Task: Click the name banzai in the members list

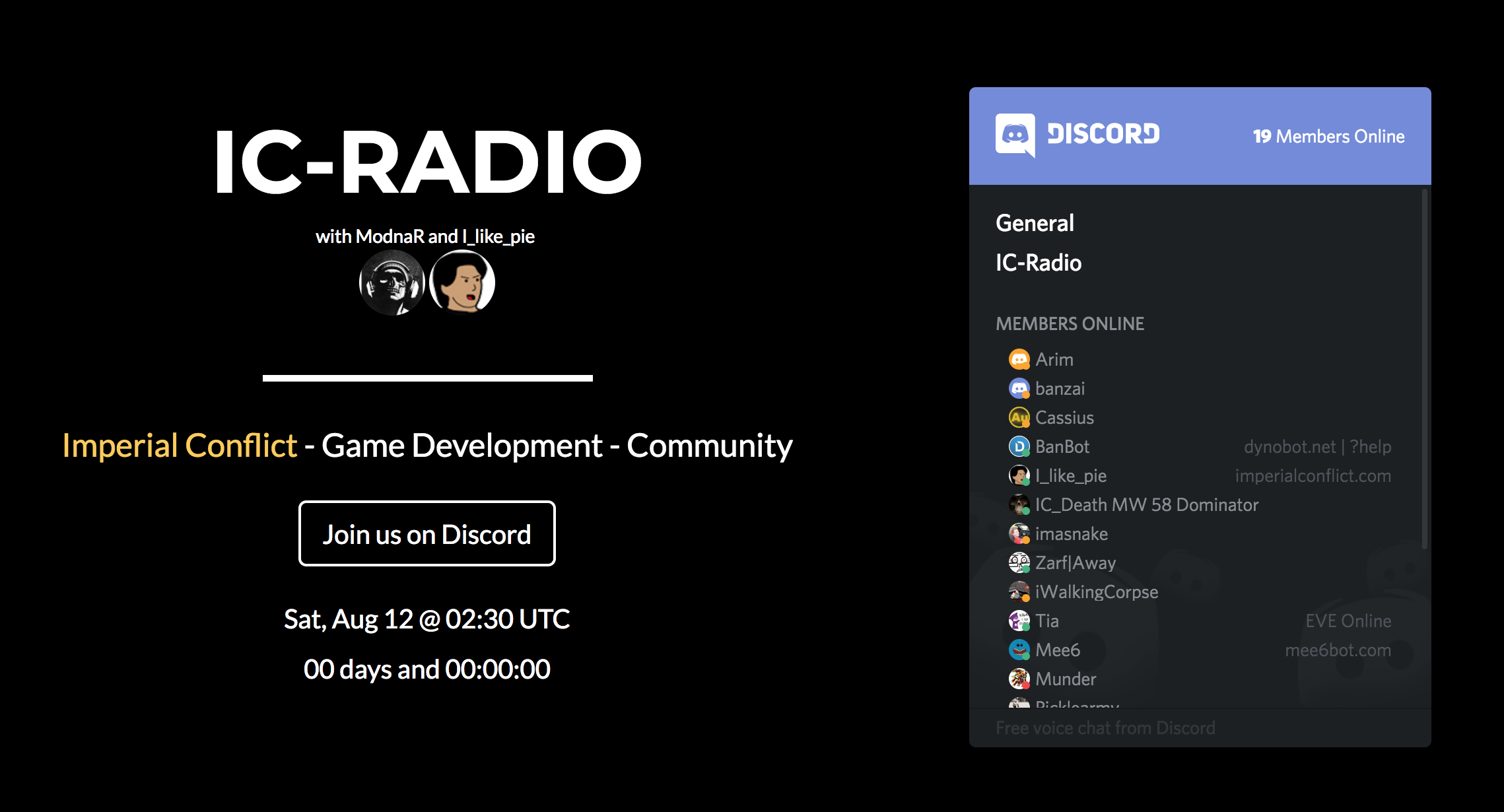Action: coord(1060,388)
